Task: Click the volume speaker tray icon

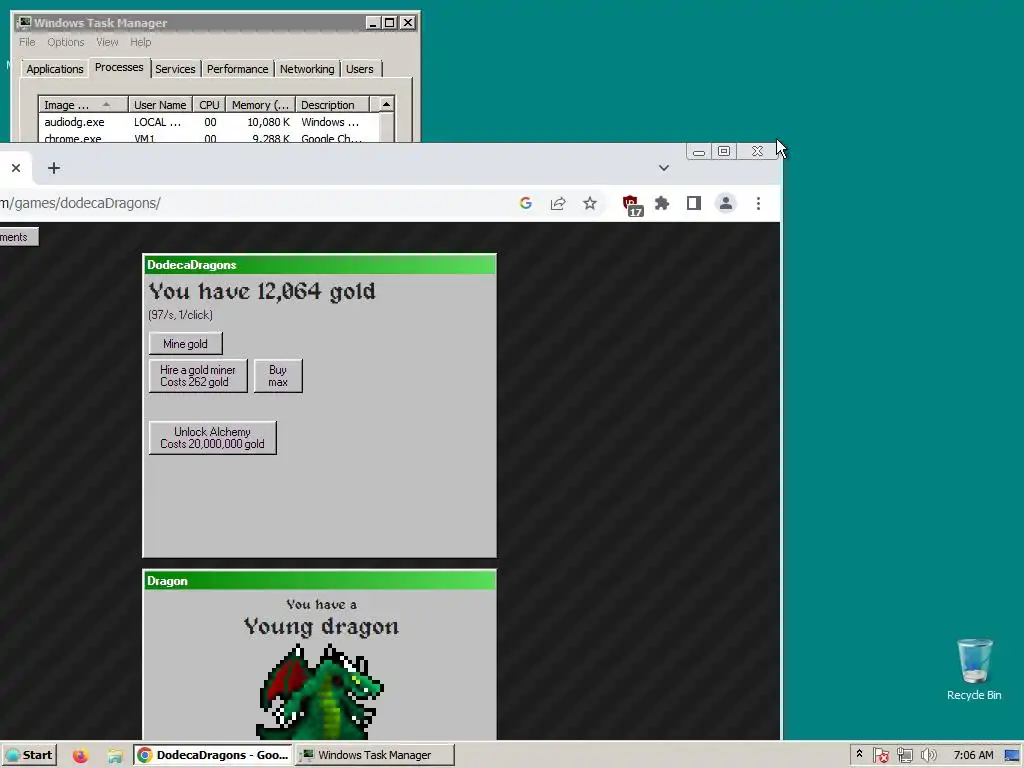Action: click(x=929, y=755)
